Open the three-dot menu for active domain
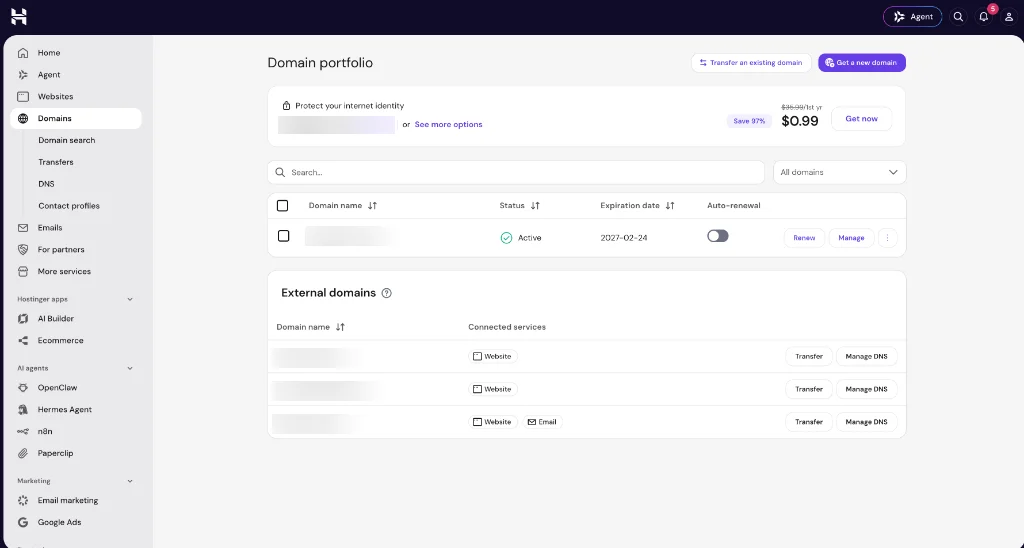This screenshot has width=1024, height=548. (x=888, y=238)
